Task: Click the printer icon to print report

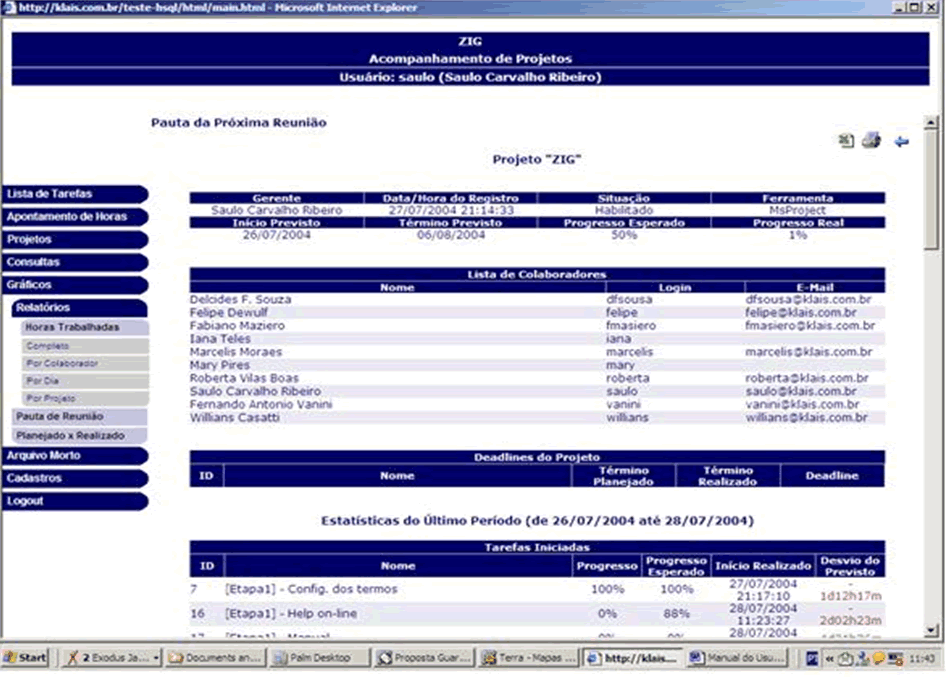Action: pyautogui.click(x=871, y=142)
